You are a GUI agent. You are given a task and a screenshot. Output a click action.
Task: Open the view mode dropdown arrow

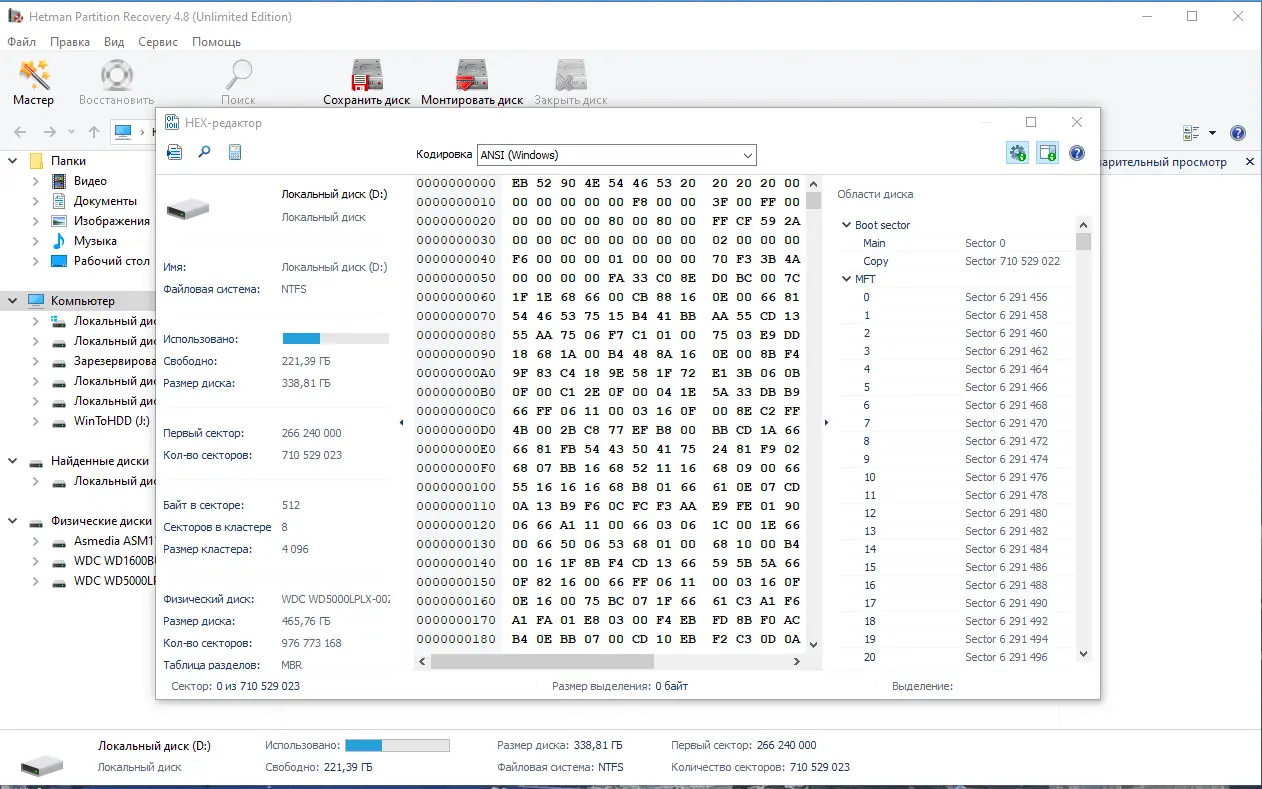[1212, 133]
